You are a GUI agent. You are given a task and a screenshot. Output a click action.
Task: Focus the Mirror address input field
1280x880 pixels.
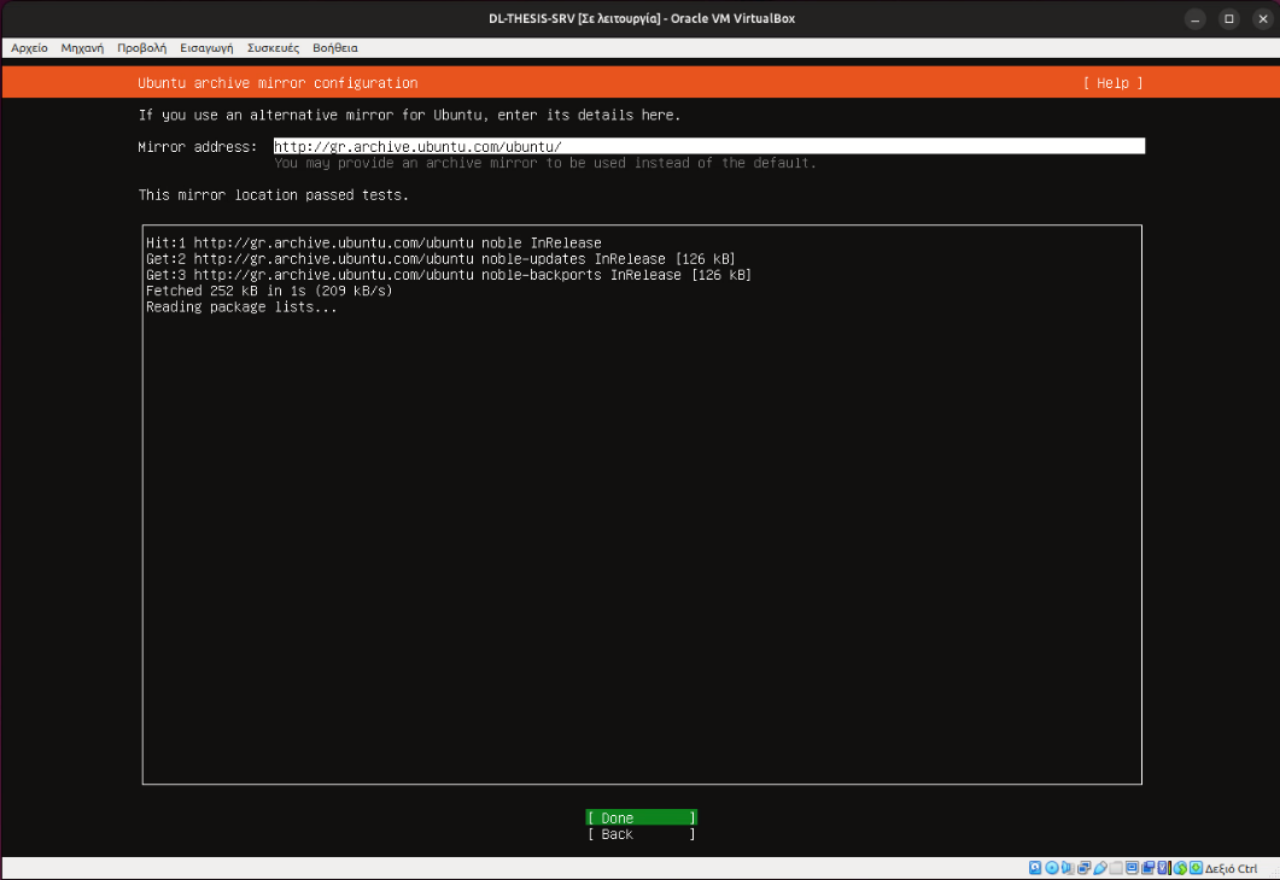point(709,147)
